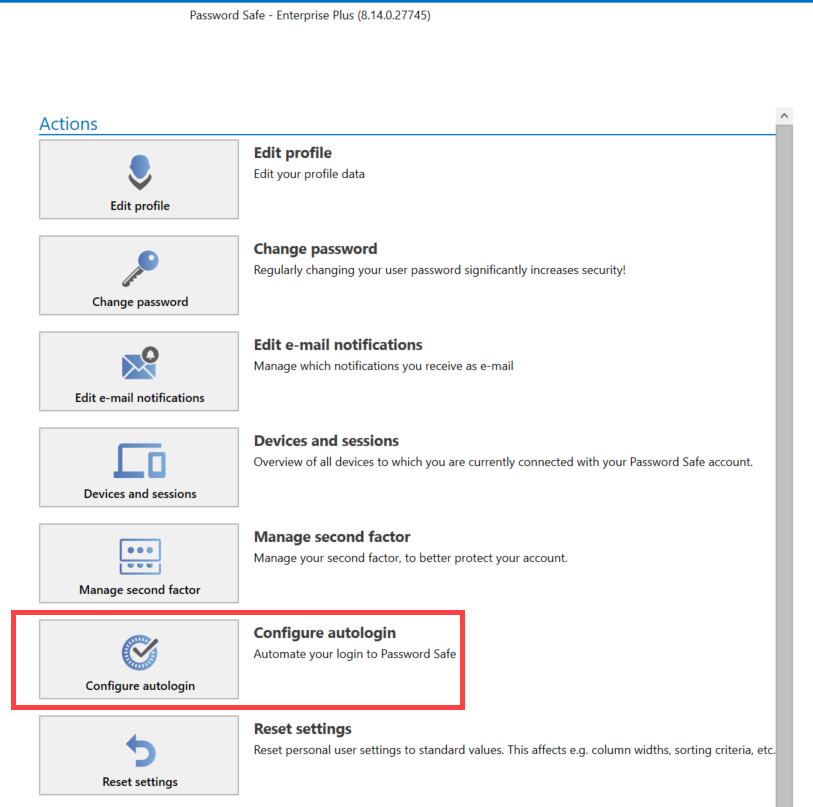The image size is (813, 807).
Task: Click the bold 'Configure autologin' heading
Action: pyautogui.click(x=325, y=633)
